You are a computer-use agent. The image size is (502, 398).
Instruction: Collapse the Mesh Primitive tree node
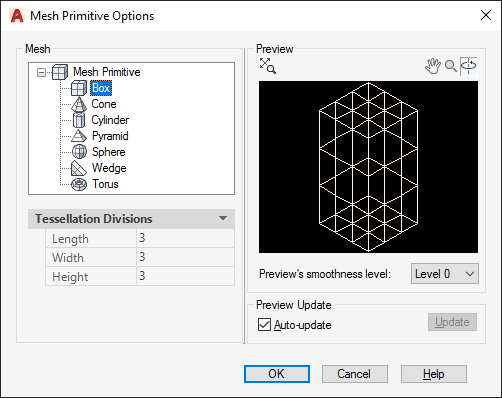point(41,72)
